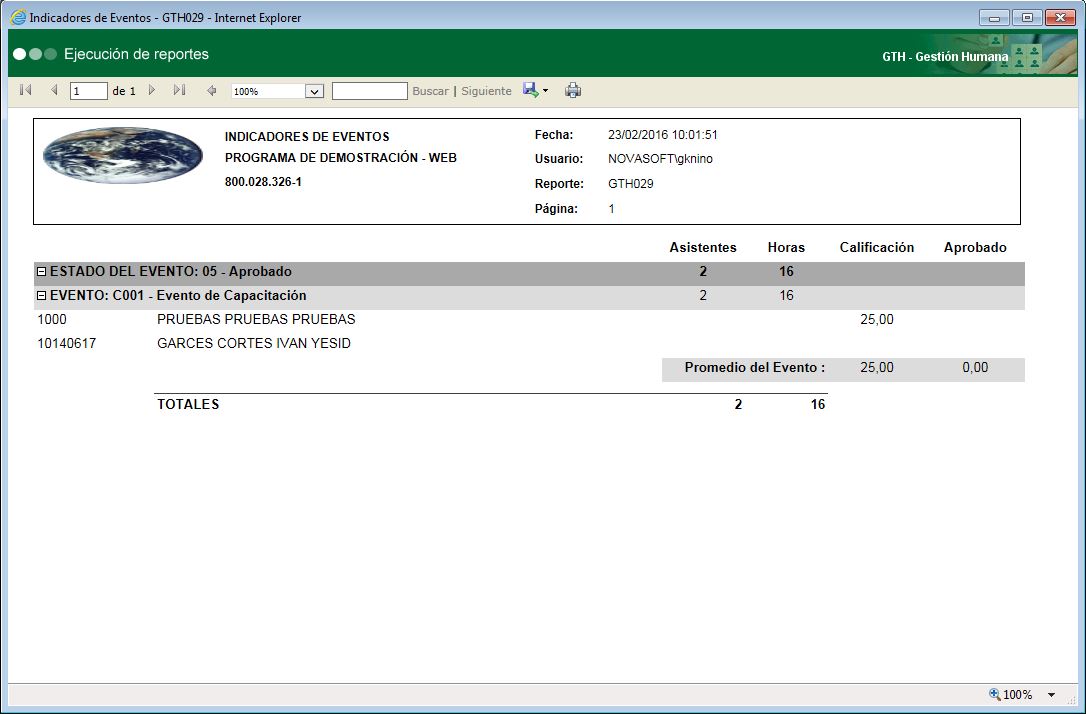Image resolution: width=1086 pixels, height=714 pixels.
Task: Click the print report icon
Action: point(572,90)
